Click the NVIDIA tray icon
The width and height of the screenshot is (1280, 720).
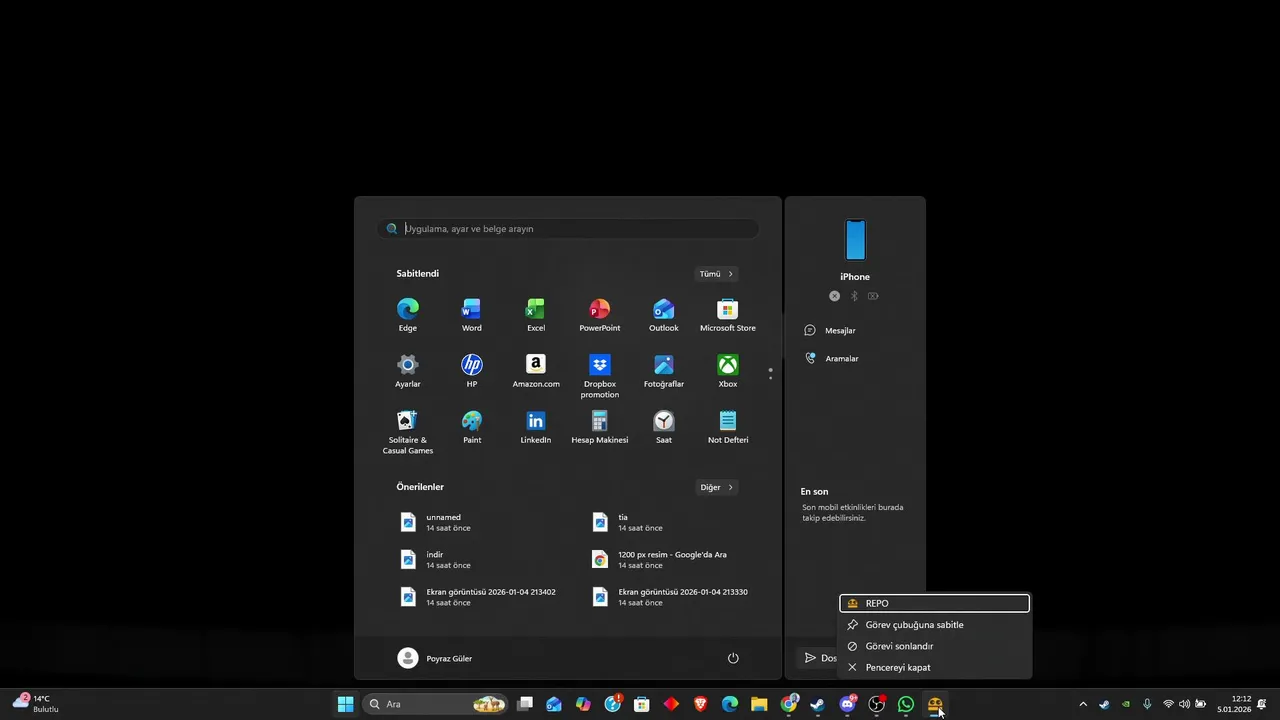1126,704
